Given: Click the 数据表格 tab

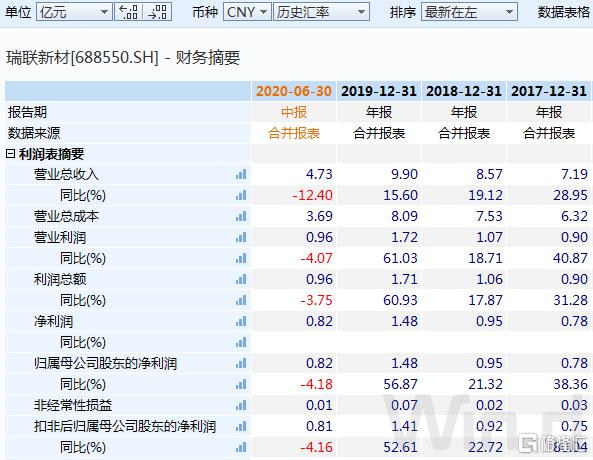Looking at the screenshot, I should click(x=564, y=12).
